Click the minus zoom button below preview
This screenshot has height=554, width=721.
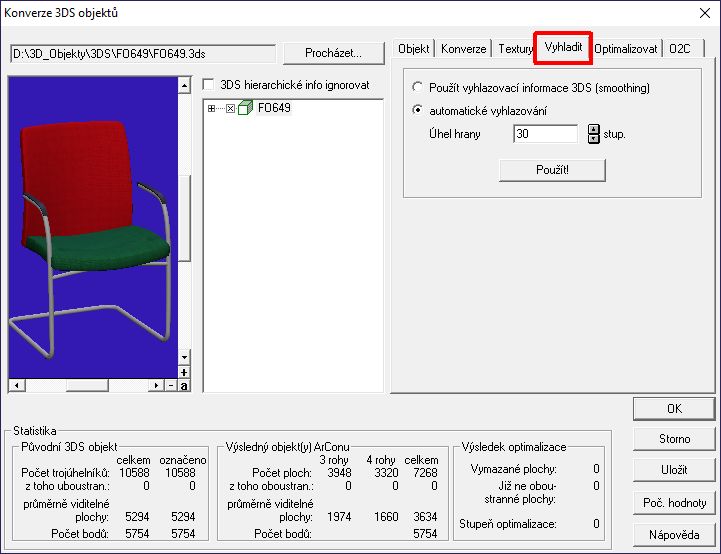(171, 386)
